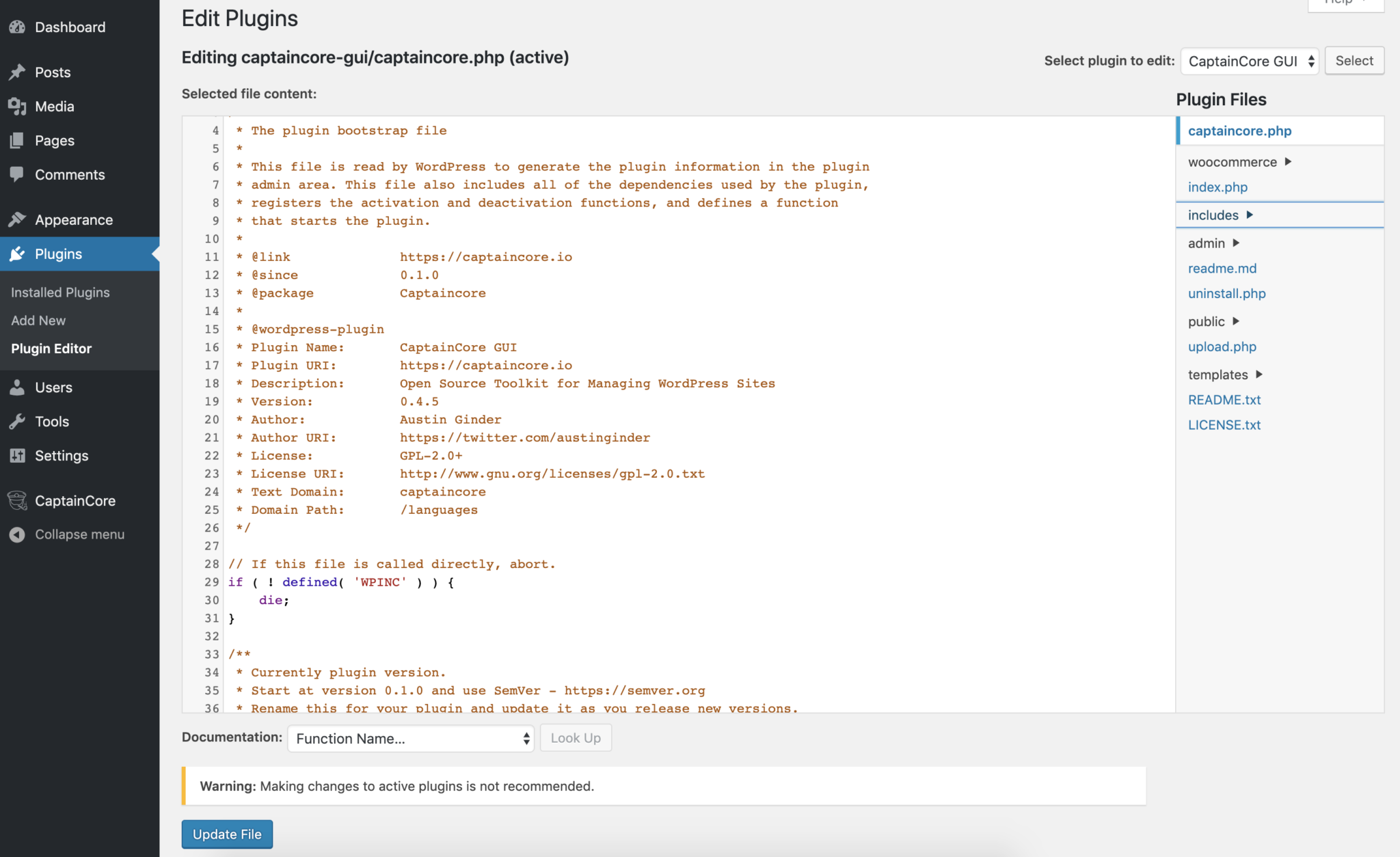
Task: Click the @link https://captaincore.io line
Action: pyautogui.click(x=404, y=258)
